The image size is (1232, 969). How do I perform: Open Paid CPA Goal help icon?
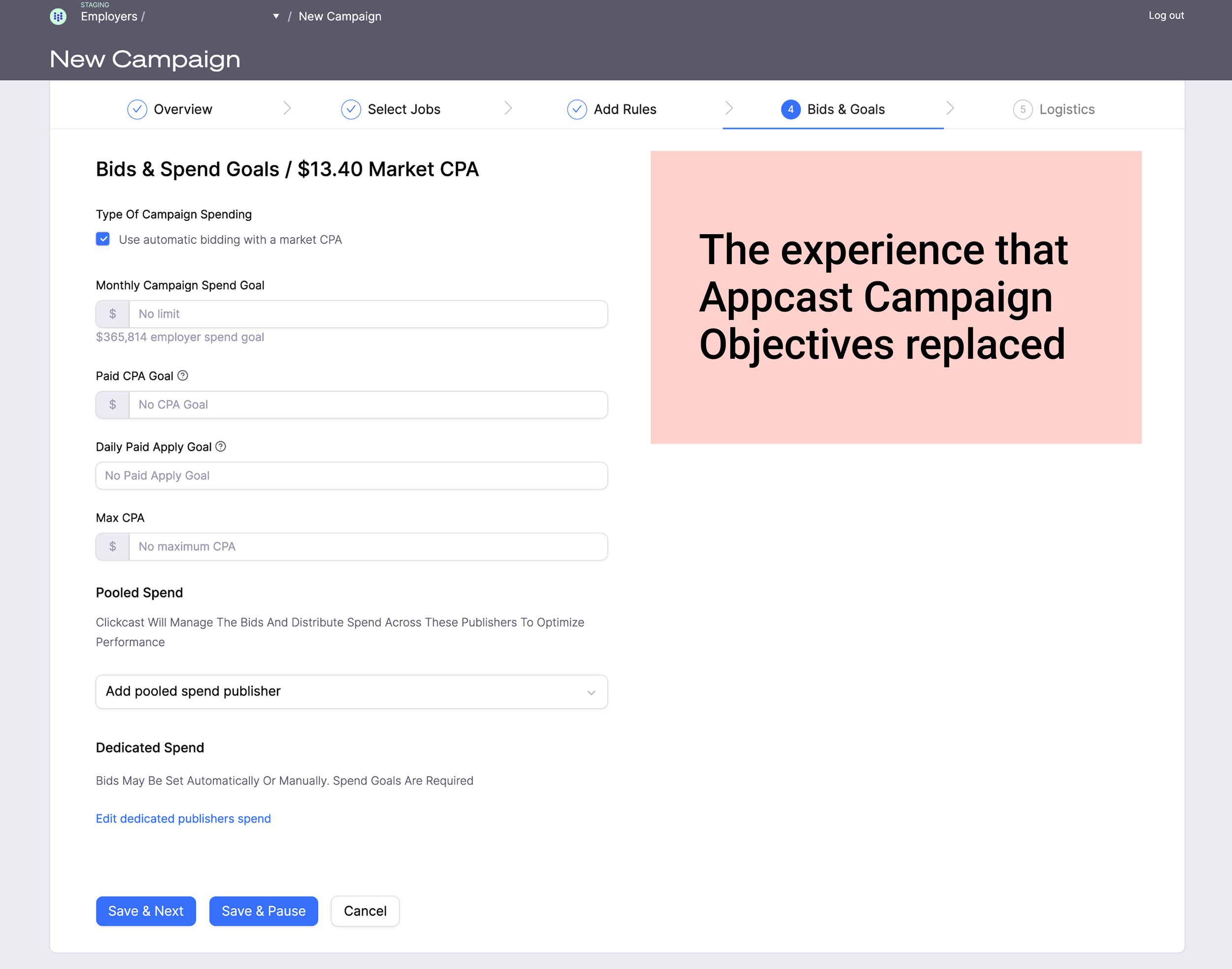(x=183, y=376)
